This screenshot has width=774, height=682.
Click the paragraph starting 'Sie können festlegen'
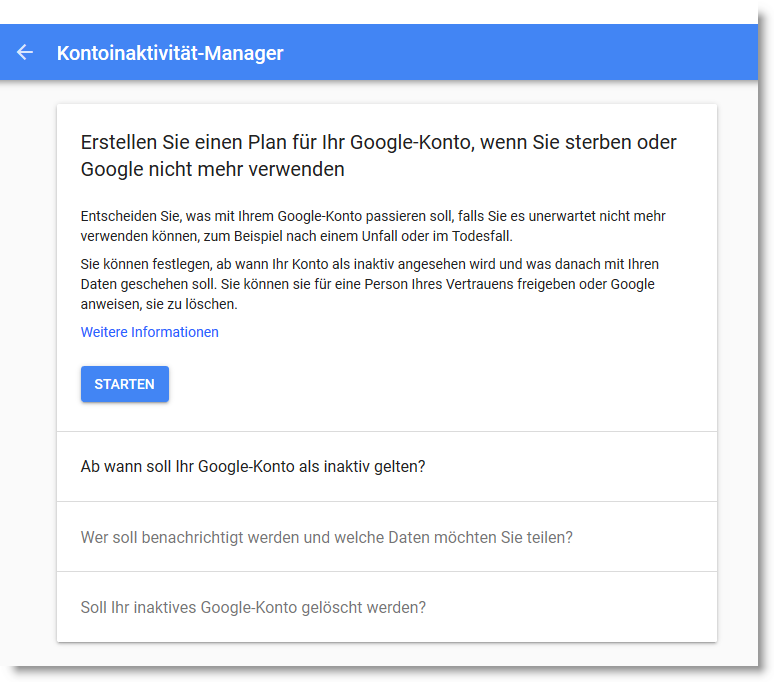click(x=370, y=284)
